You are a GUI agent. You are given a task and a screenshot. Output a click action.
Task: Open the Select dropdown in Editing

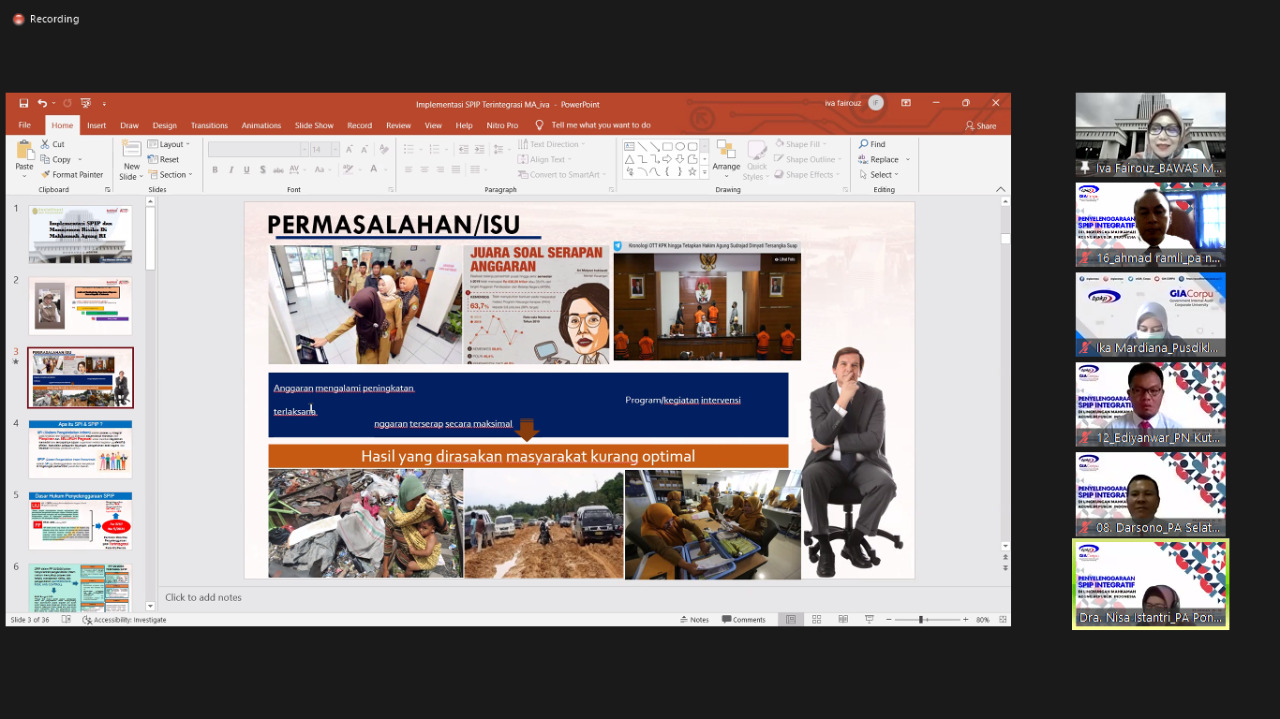880,174
